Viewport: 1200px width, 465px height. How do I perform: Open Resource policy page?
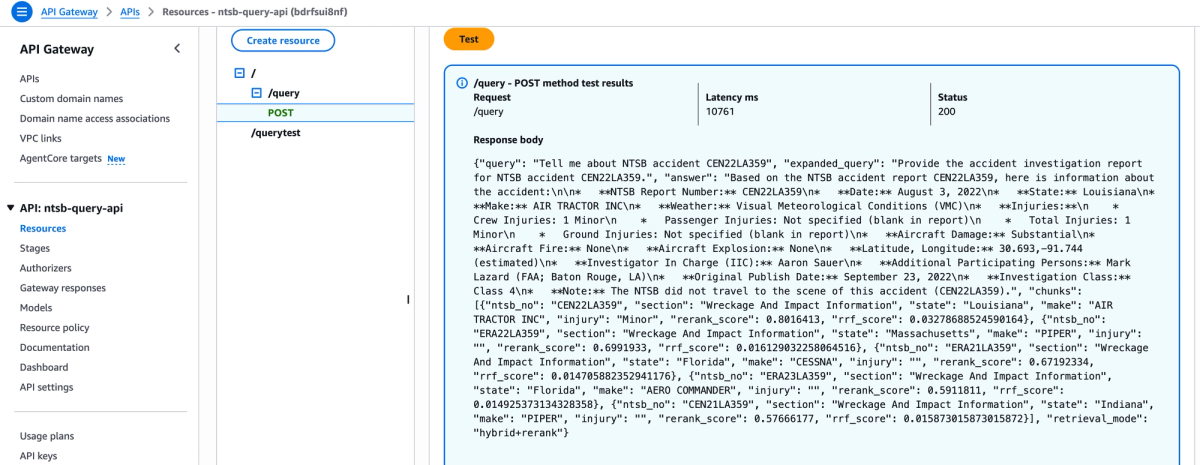click(54, 328)
